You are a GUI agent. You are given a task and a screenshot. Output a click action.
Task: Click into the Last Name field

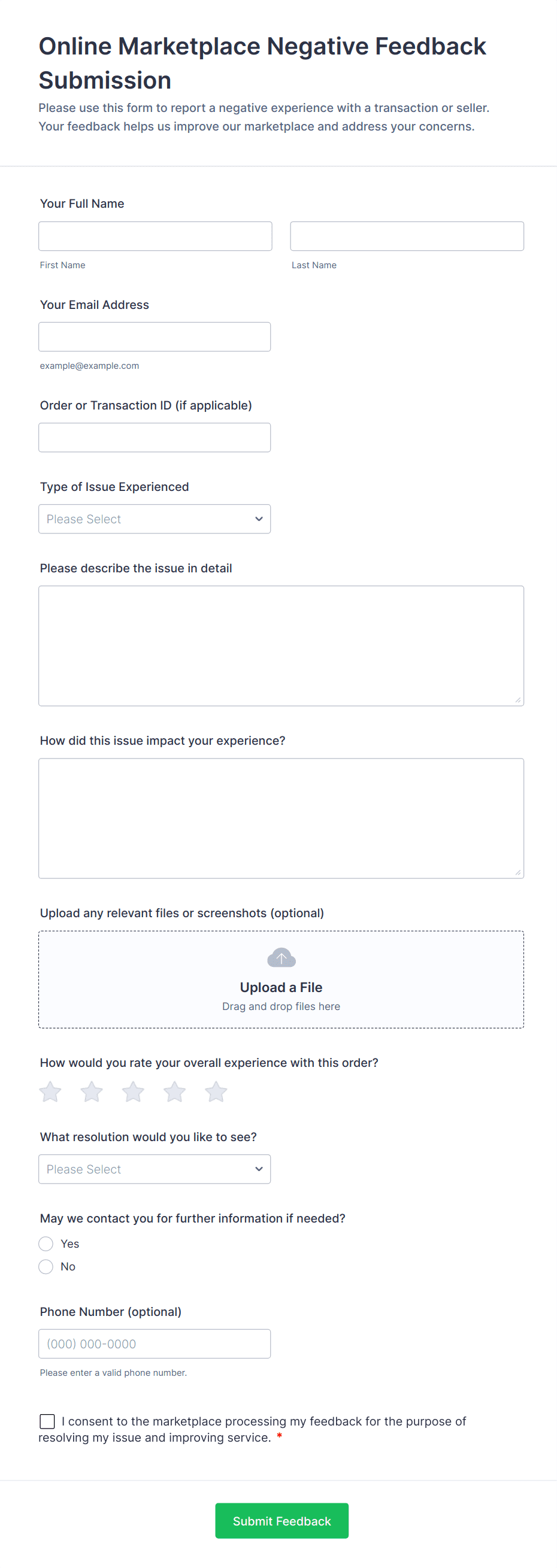407,236
